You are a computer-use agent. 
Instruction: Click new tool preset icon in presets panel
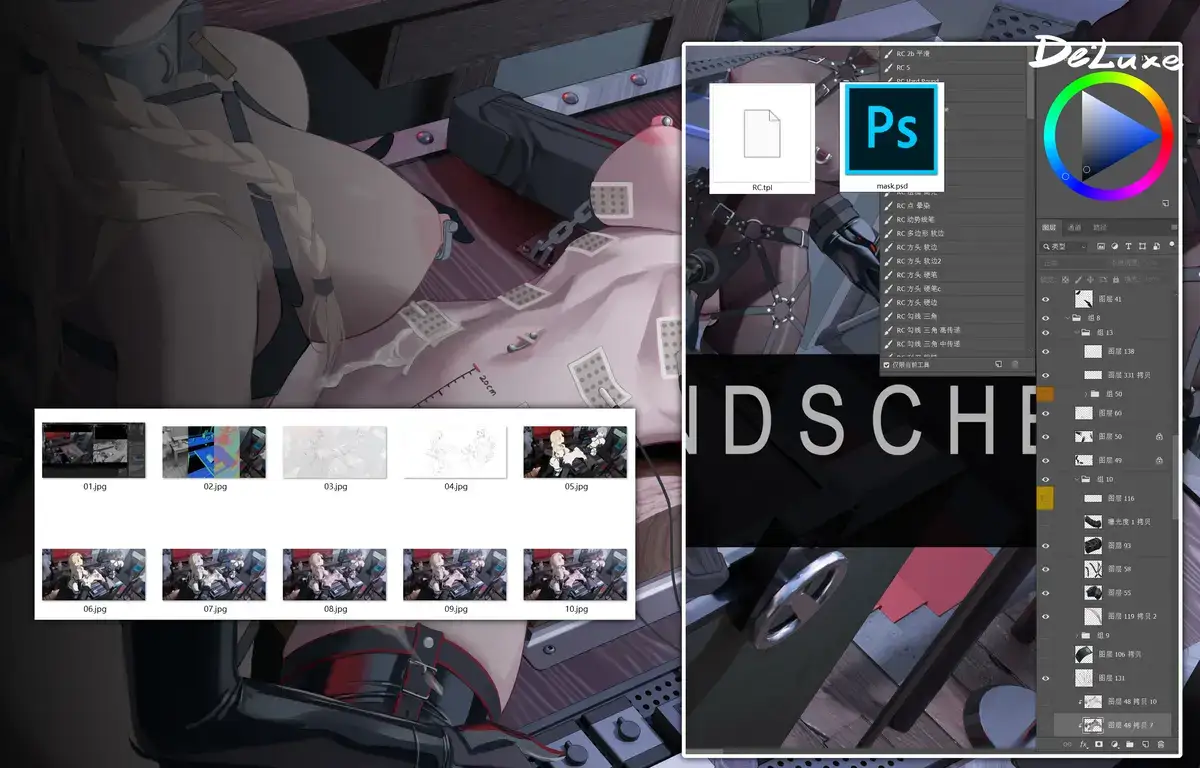[x=997, y=365]
